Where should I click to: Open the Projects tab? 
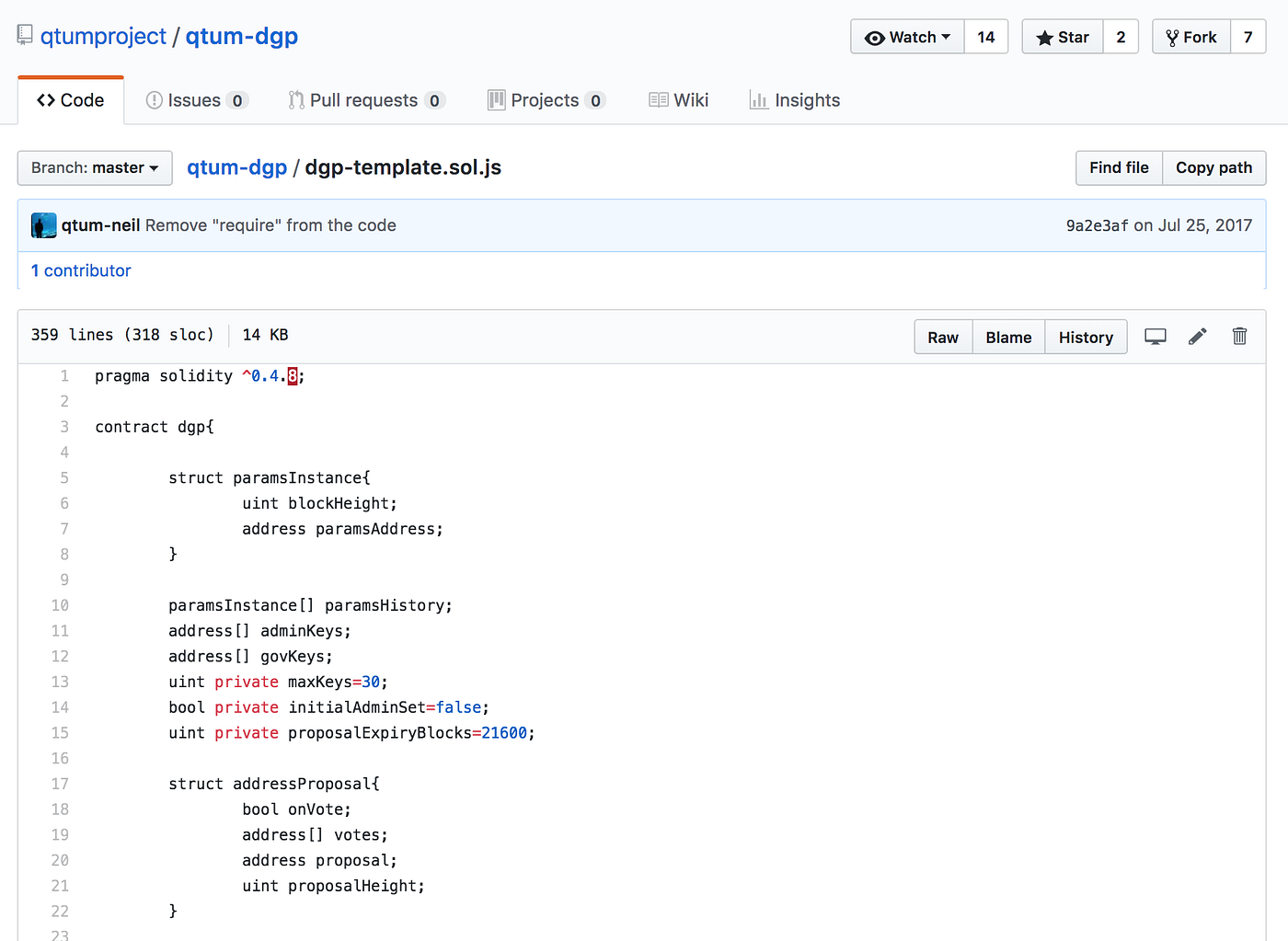[546, 100]
